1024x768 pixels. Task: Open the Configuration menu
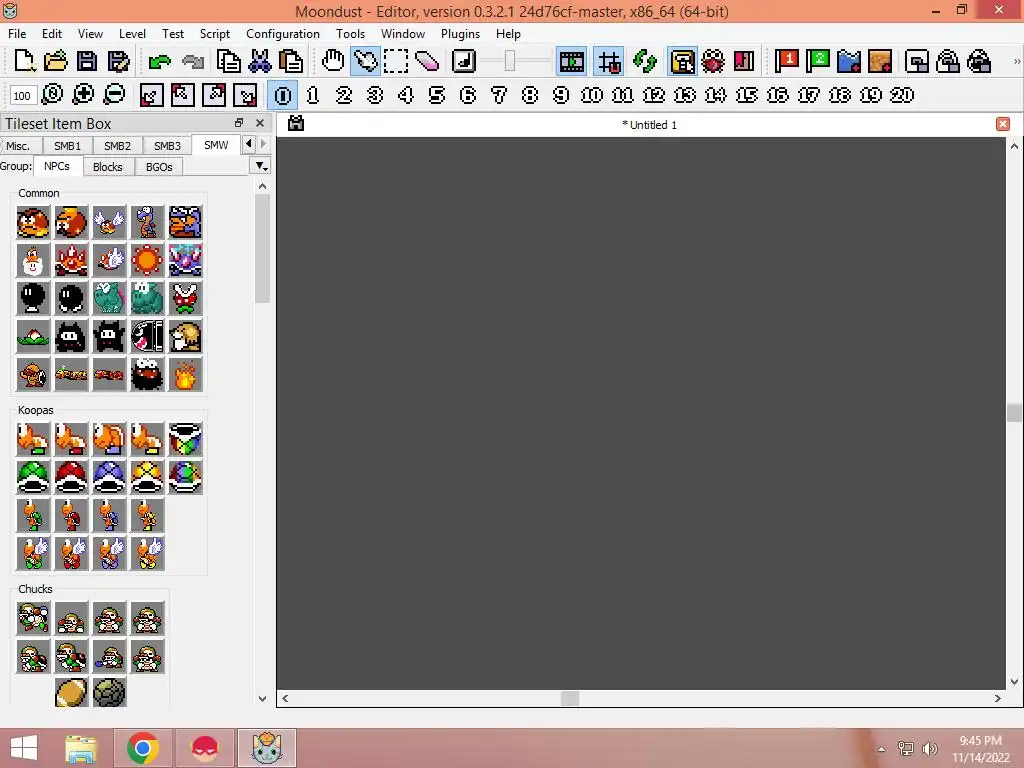(x=283, y=33)
